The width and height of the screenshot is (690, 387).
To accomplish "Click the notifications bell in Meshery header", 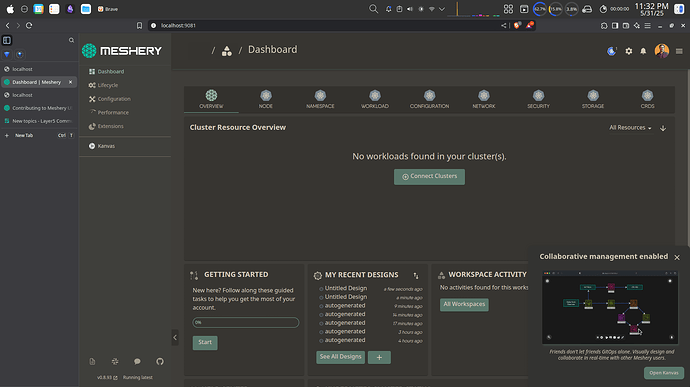I will (643, 51).
